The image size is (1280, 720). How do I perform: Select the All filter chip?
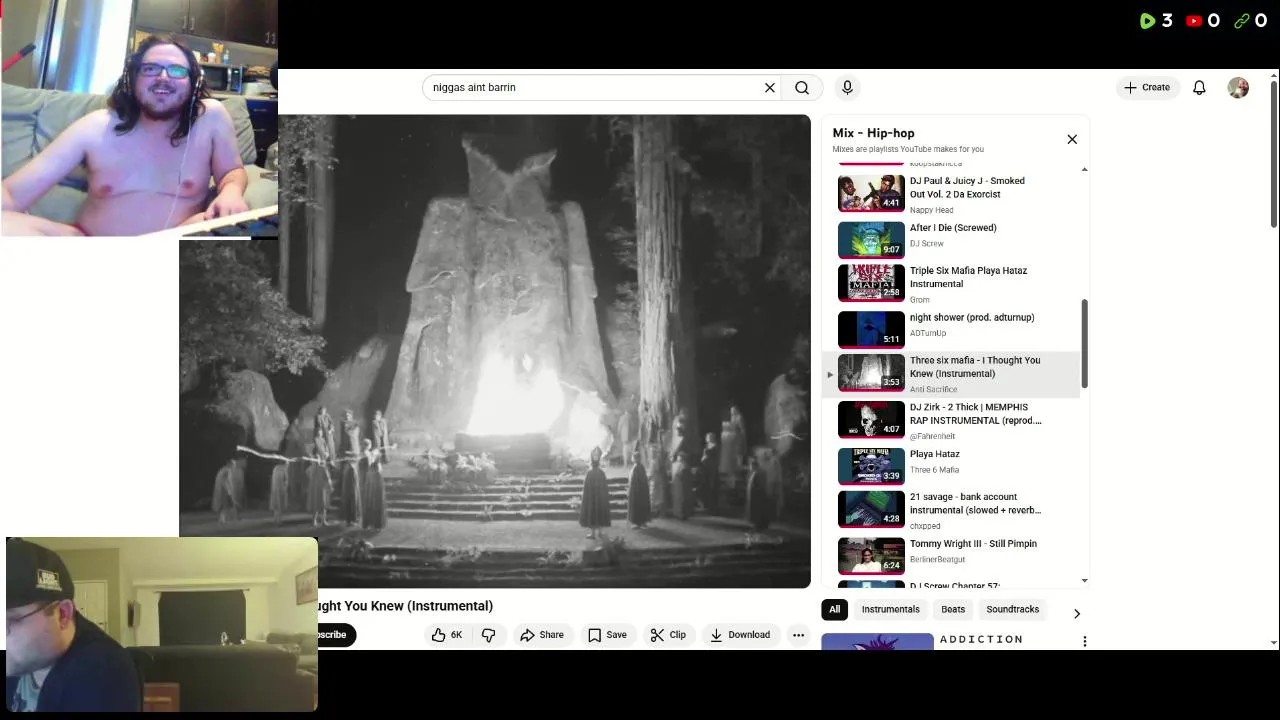coord(834,609)
